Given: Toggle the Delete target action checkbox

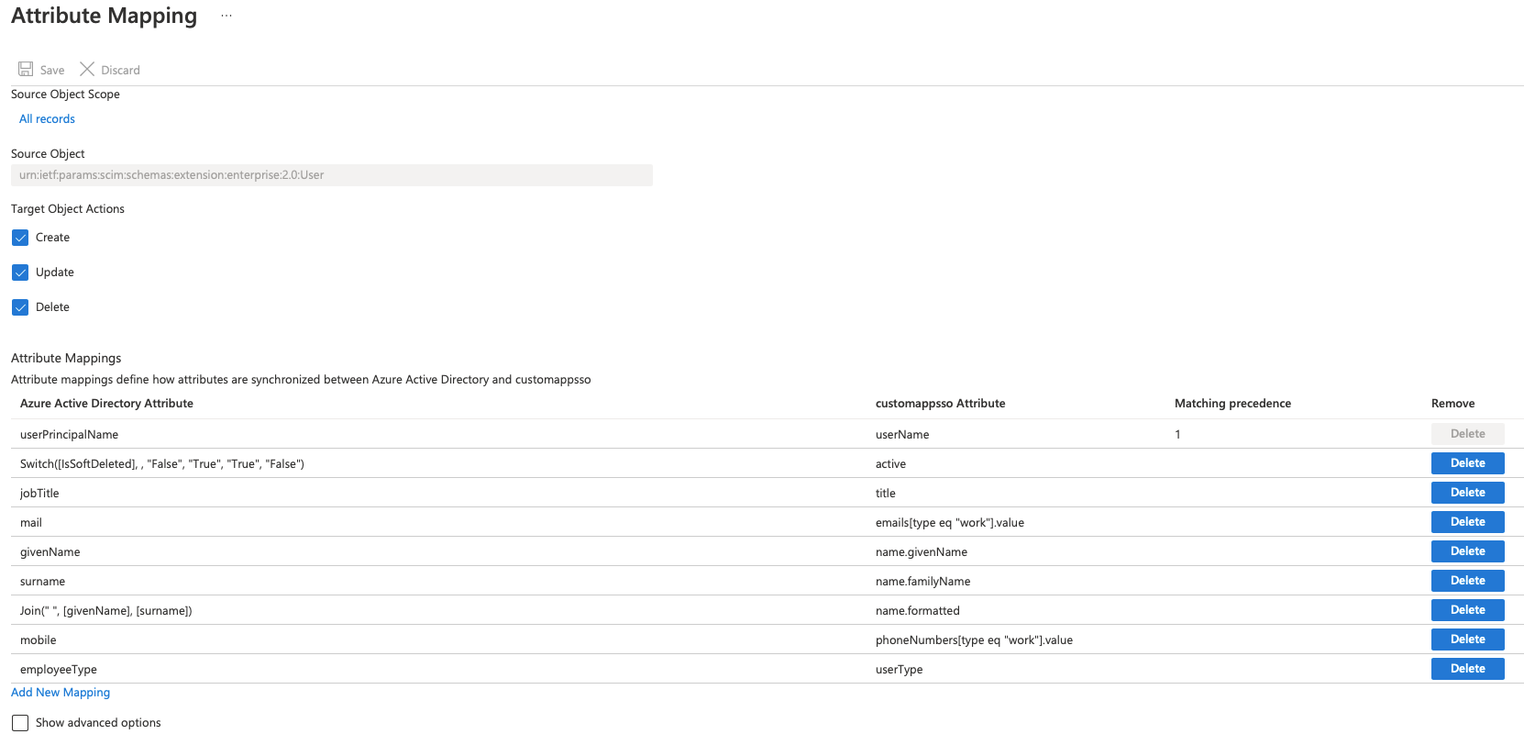Looking at the screenshot, I should (x=20, y=307).
